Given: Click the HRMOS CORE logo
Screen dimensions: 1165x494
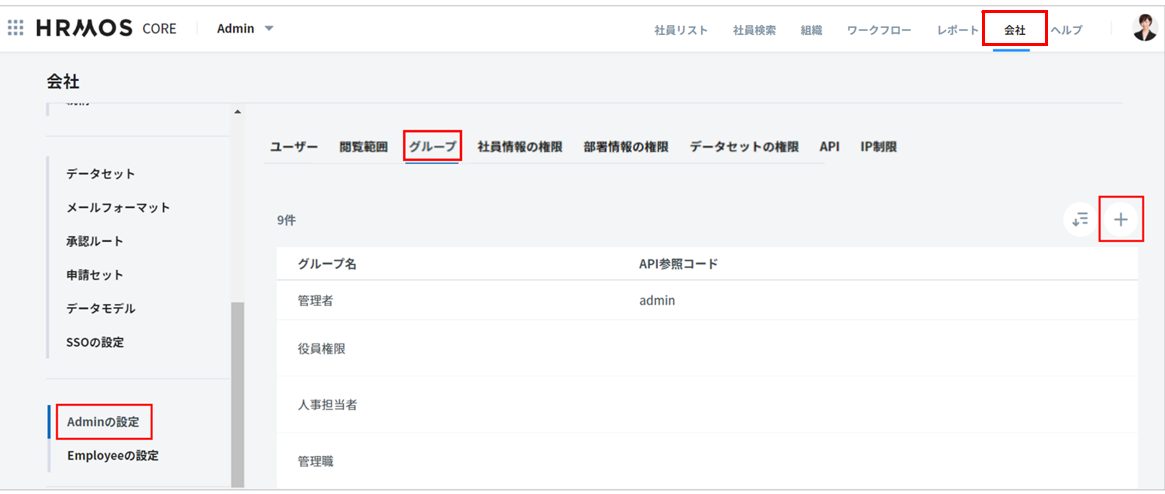Looking at the screenshot, I should [106, 28].
